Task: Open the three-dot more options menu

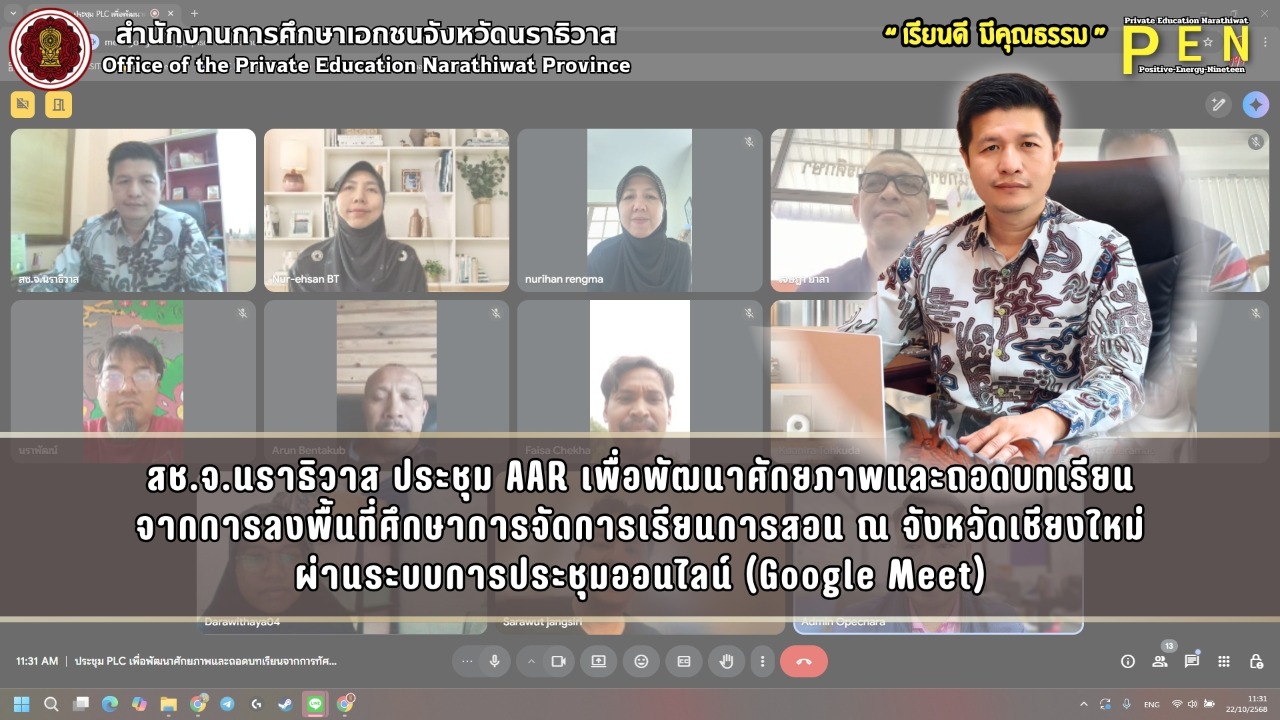Action: click(762, 661)
